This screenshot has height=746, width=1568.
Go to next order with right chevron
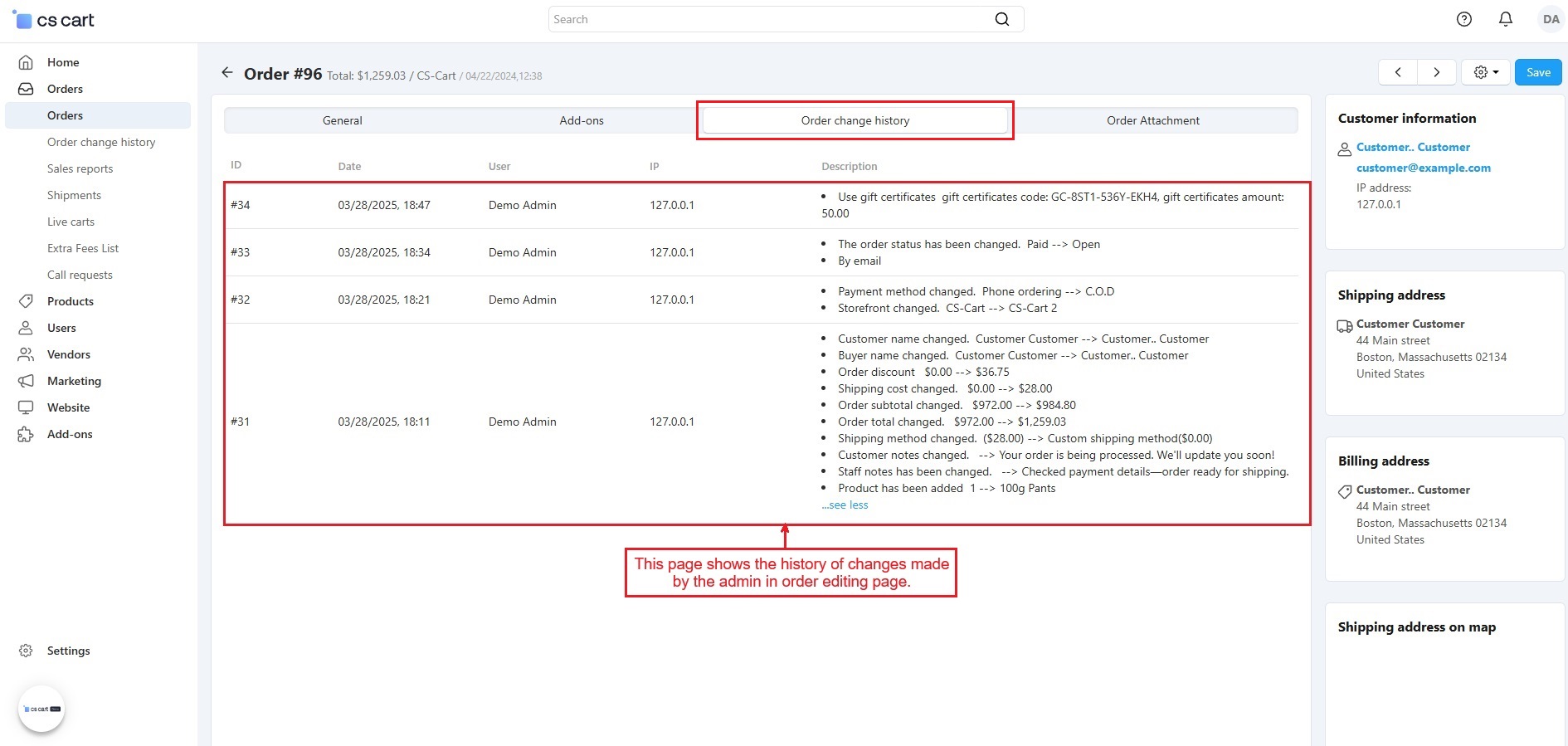click(1437, 72)
